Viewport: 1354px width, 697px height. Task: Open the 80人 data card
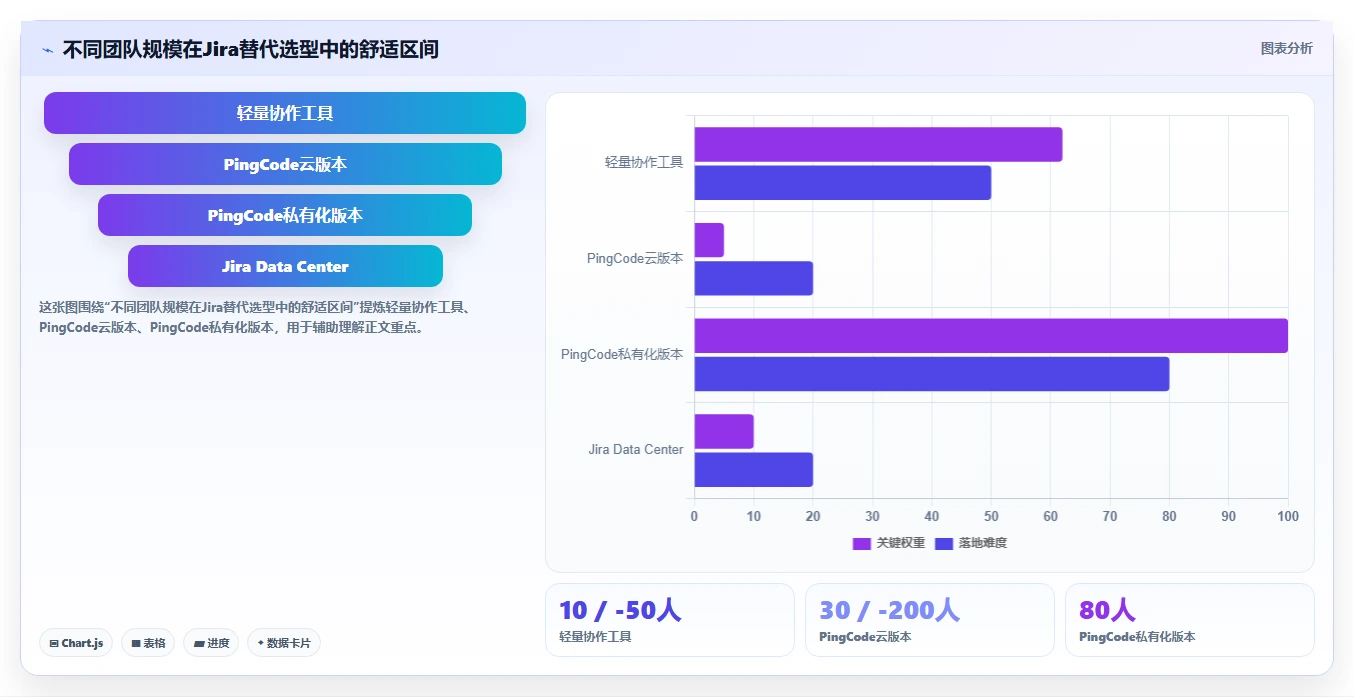point(1190,620)
